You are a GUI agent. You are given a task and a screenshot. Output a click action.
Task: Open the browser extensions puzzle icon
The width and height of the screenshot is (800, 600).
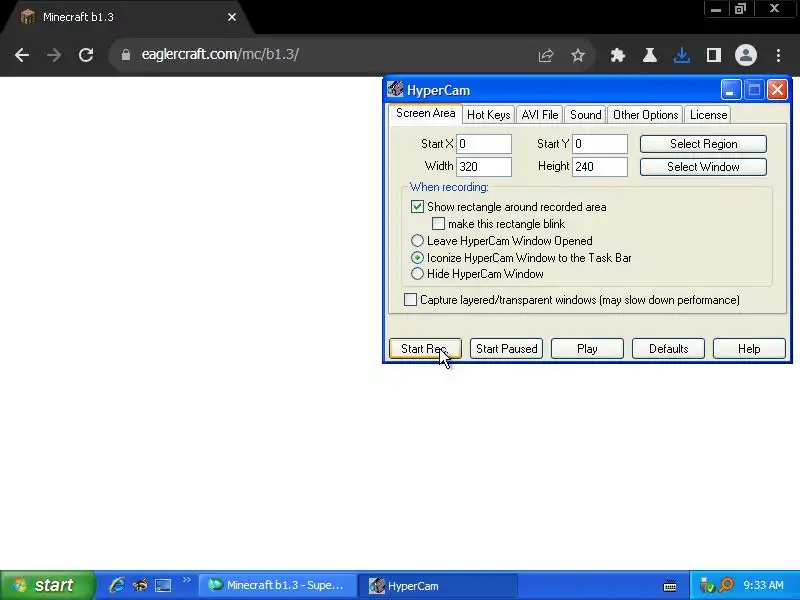618,55
